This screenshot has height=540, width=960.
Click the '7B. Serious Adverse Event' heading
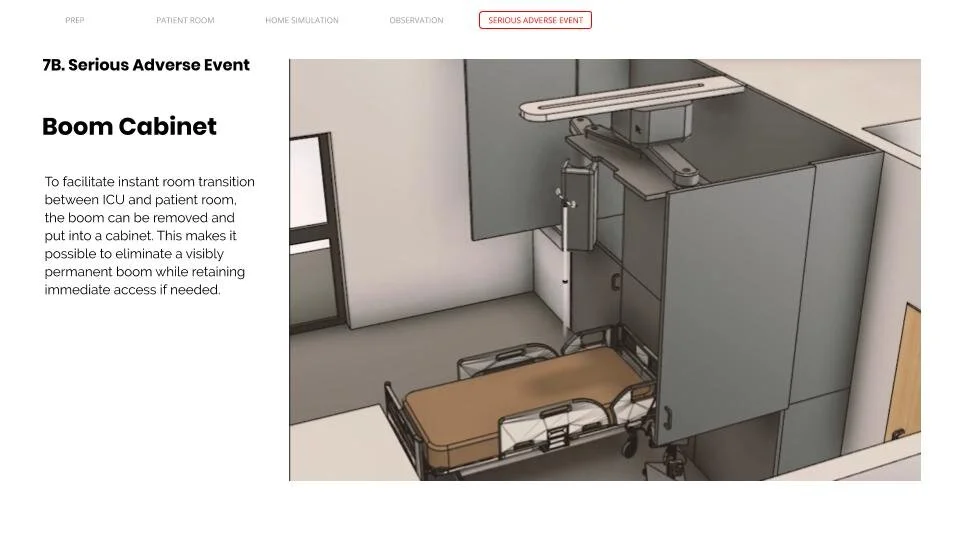(x=146, y=65)
